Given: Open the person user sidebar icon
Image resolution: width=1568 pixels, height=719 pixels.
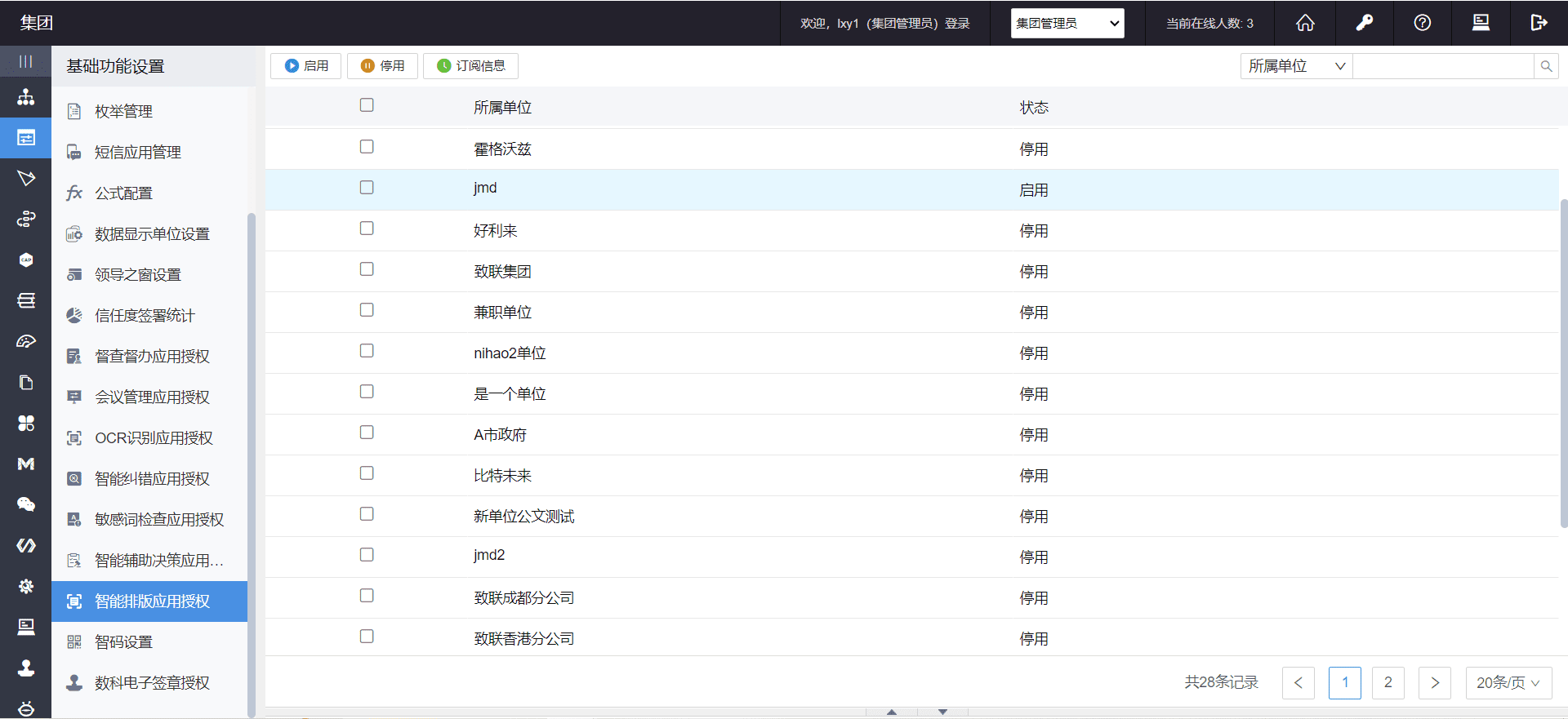Looking at the screenshot, I should 26,668.
